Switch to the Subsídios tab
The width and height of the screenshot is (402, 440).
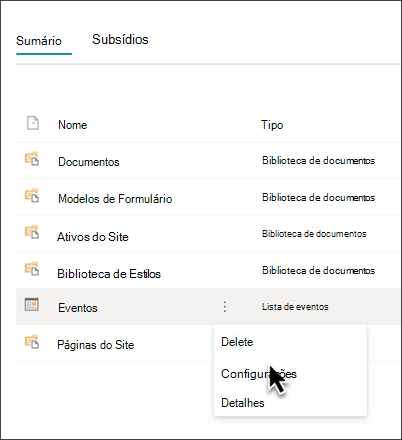(x=120, y=39)
